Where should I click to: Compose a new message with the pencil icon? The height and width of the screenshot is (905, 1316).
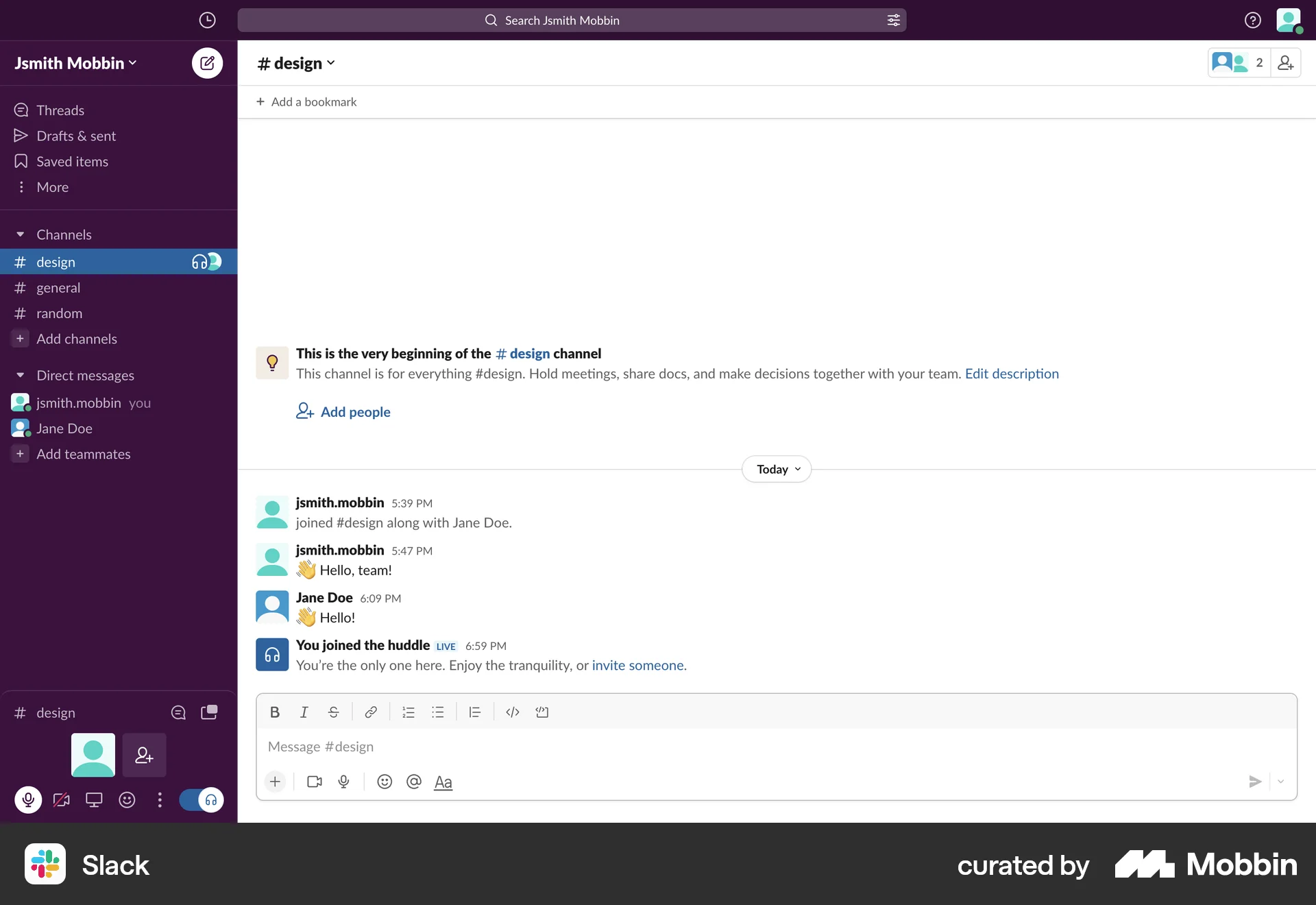click(x=206, y=62)
